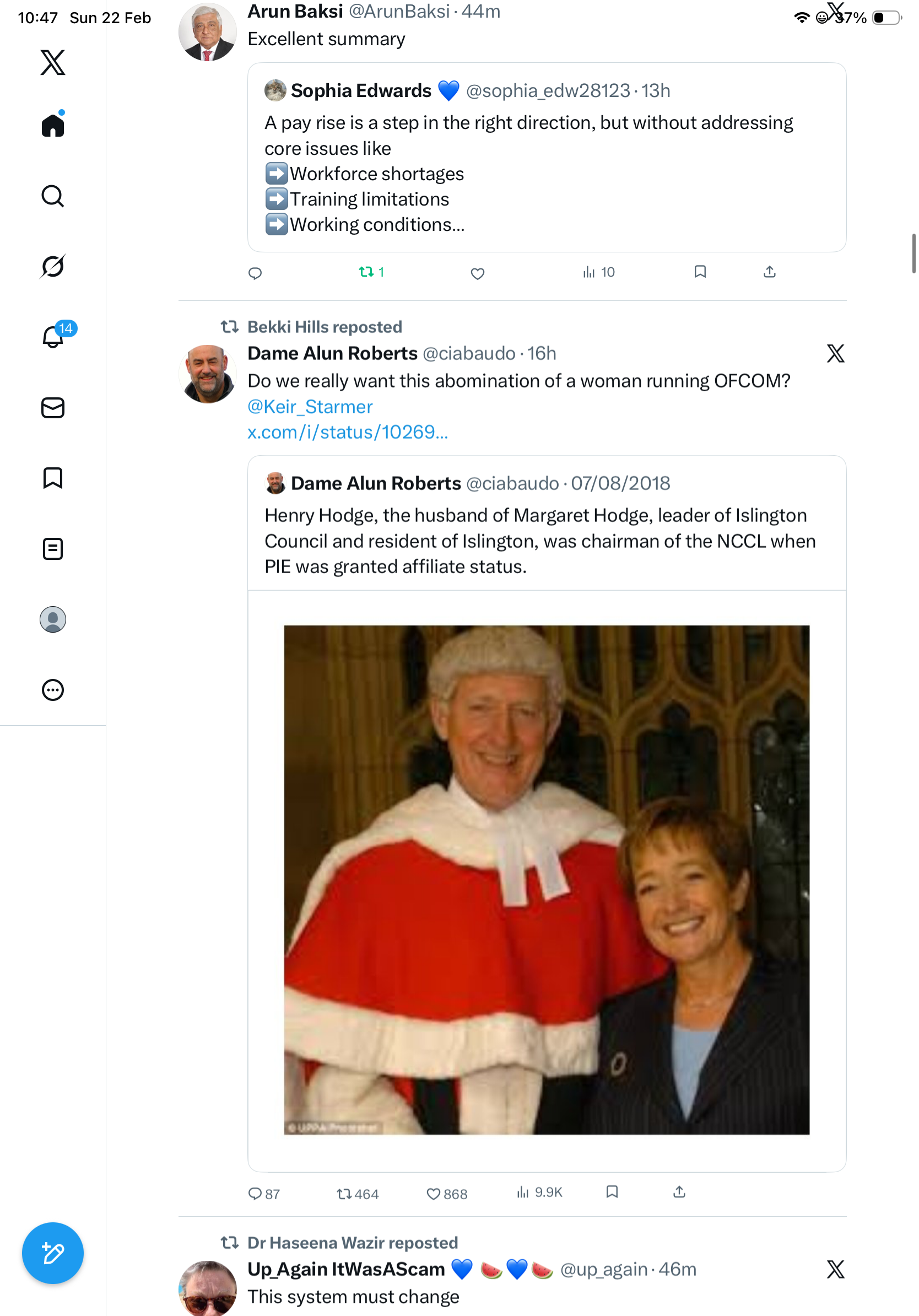
Task: Open share menu on Arun Baksi's post
Action: [x=769, y=272]
